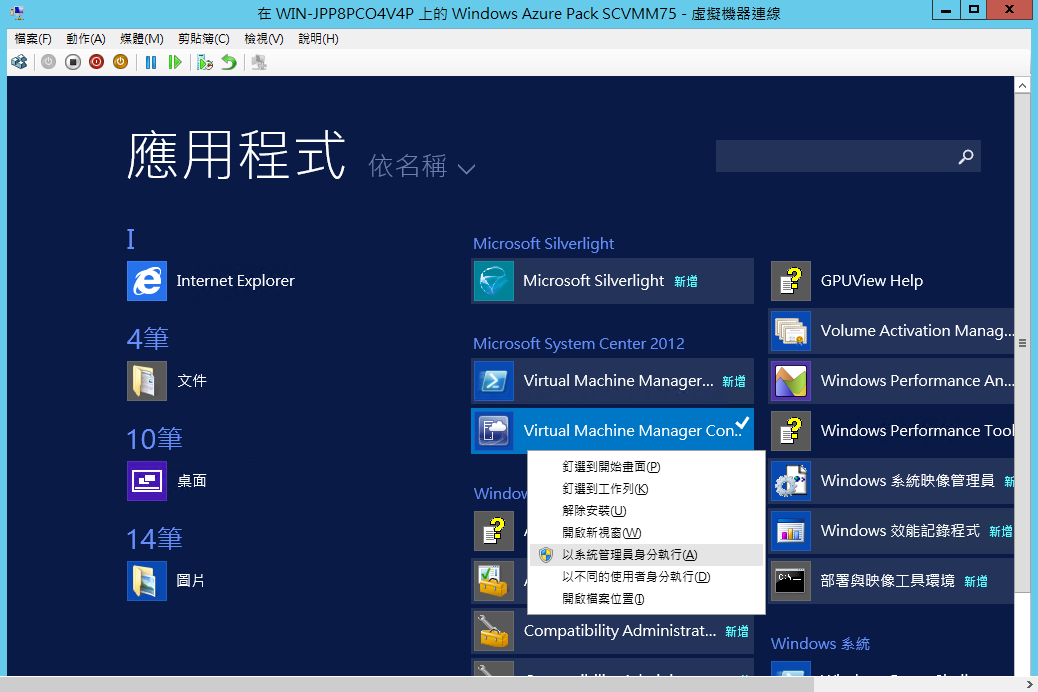Open the 桌面 desktop icon
1038x692 pixels.
click(x=147, y=481)
